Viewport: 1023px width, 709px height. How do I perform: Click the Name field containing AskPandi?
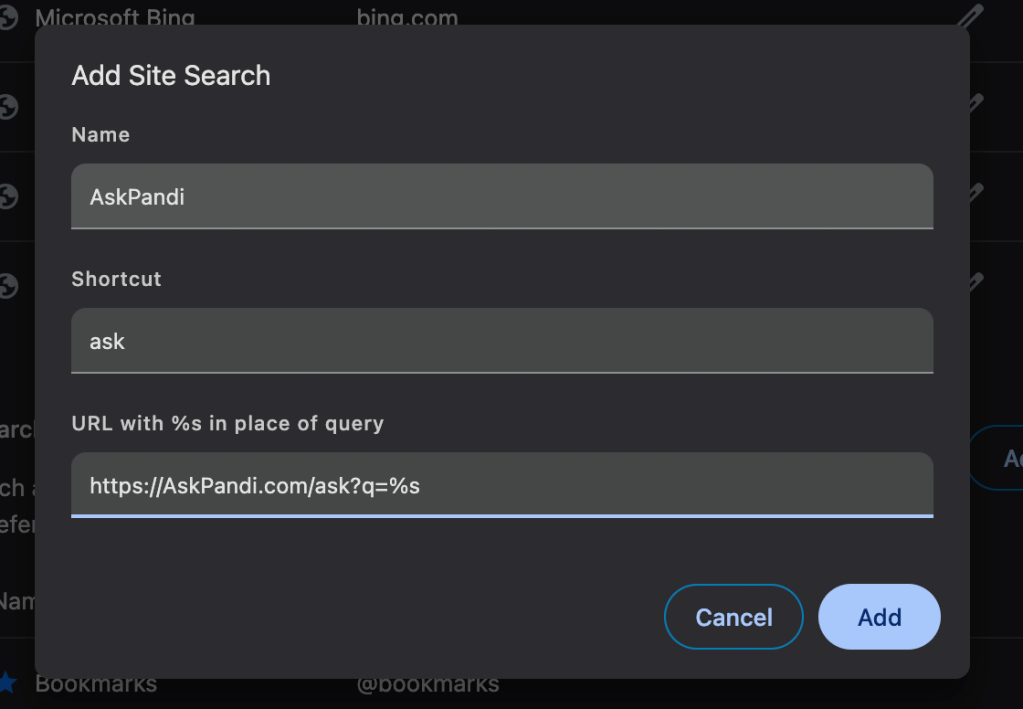[x=502, y=197]
